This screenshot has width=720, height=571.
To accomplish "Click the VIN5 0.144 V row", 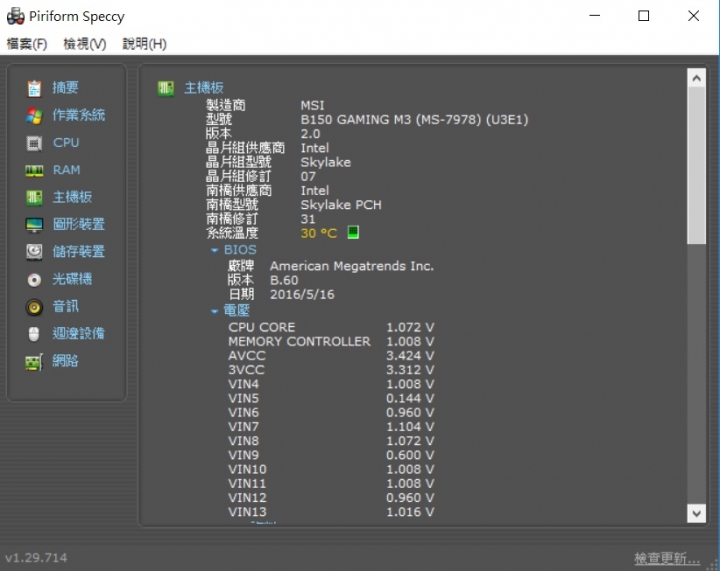I will 331,398.
